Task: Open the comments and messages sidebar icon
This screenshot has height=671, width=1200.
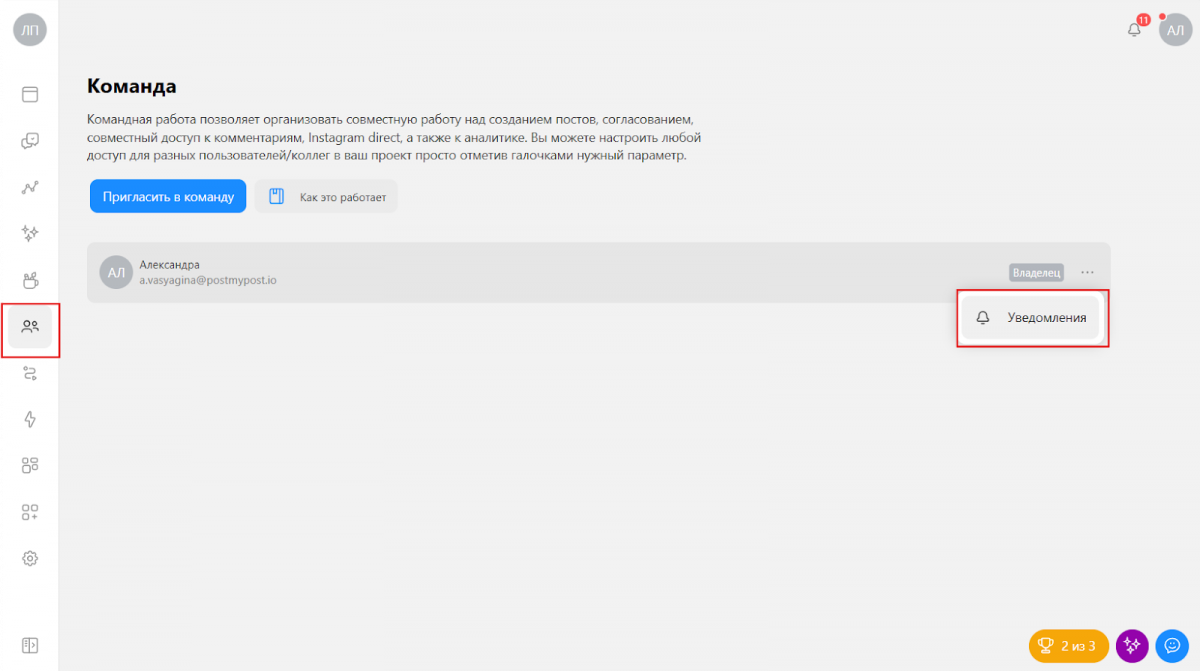Action: [30, 141]
